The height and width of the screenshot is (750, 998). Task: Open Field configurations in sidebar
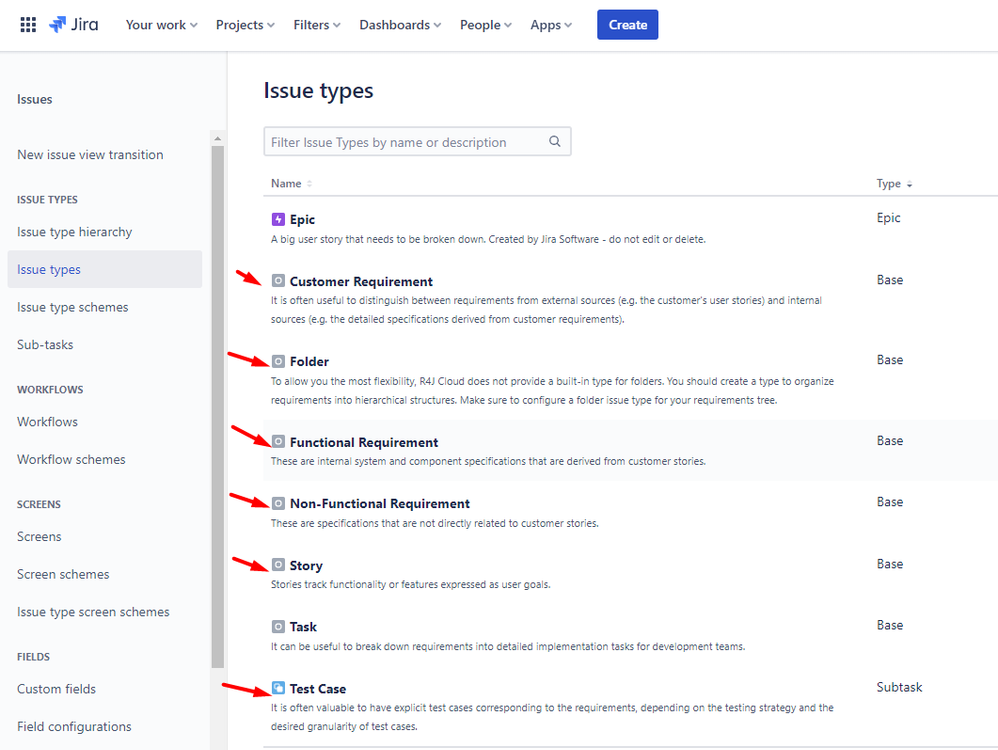pos(74,726)
